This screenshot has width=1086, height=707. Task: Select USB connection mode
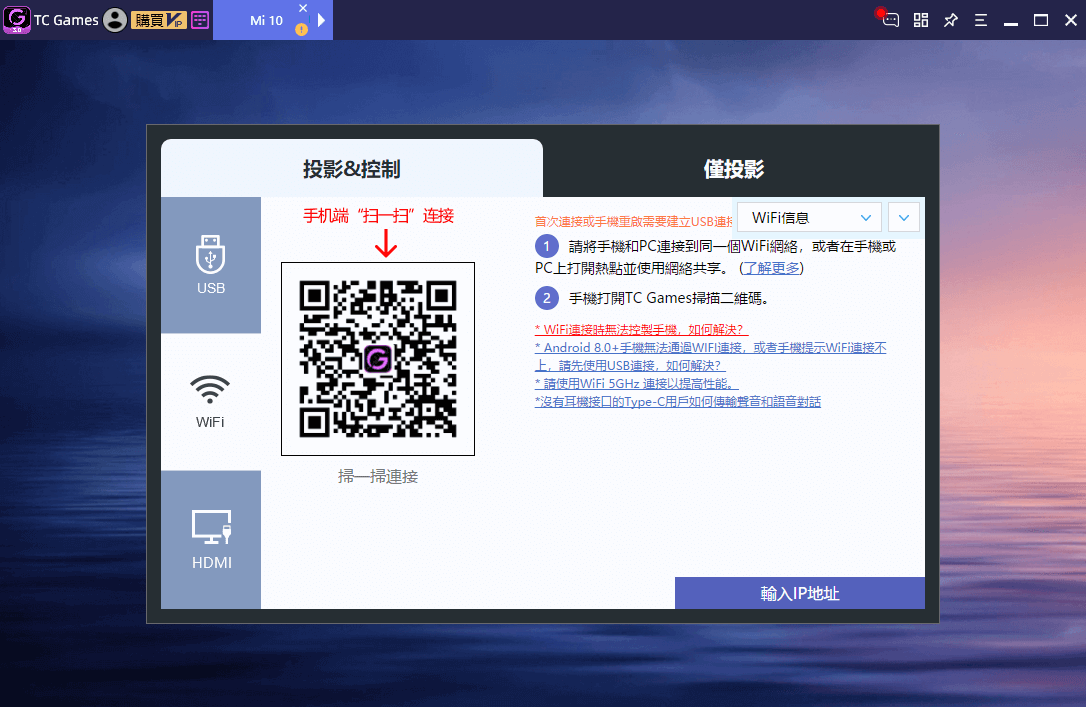pos(211,265)
